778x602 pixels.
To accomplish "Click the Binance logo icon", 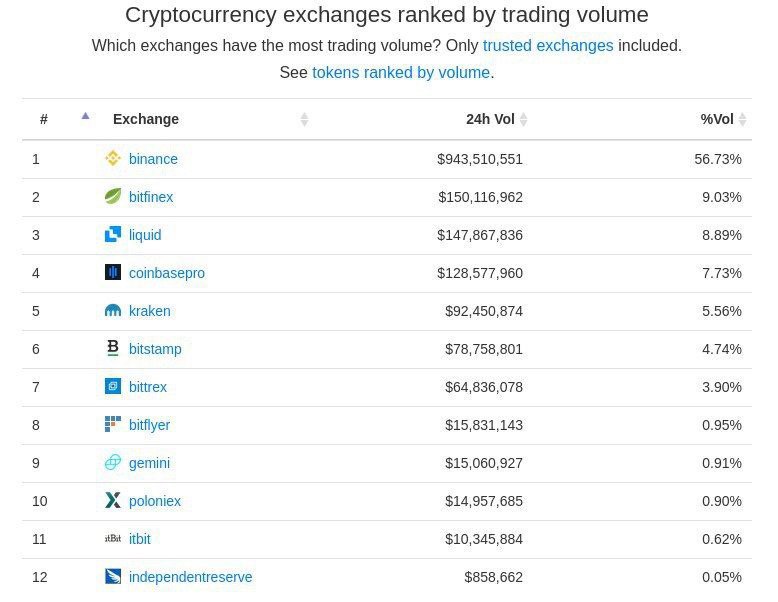I will click(113, 158).
